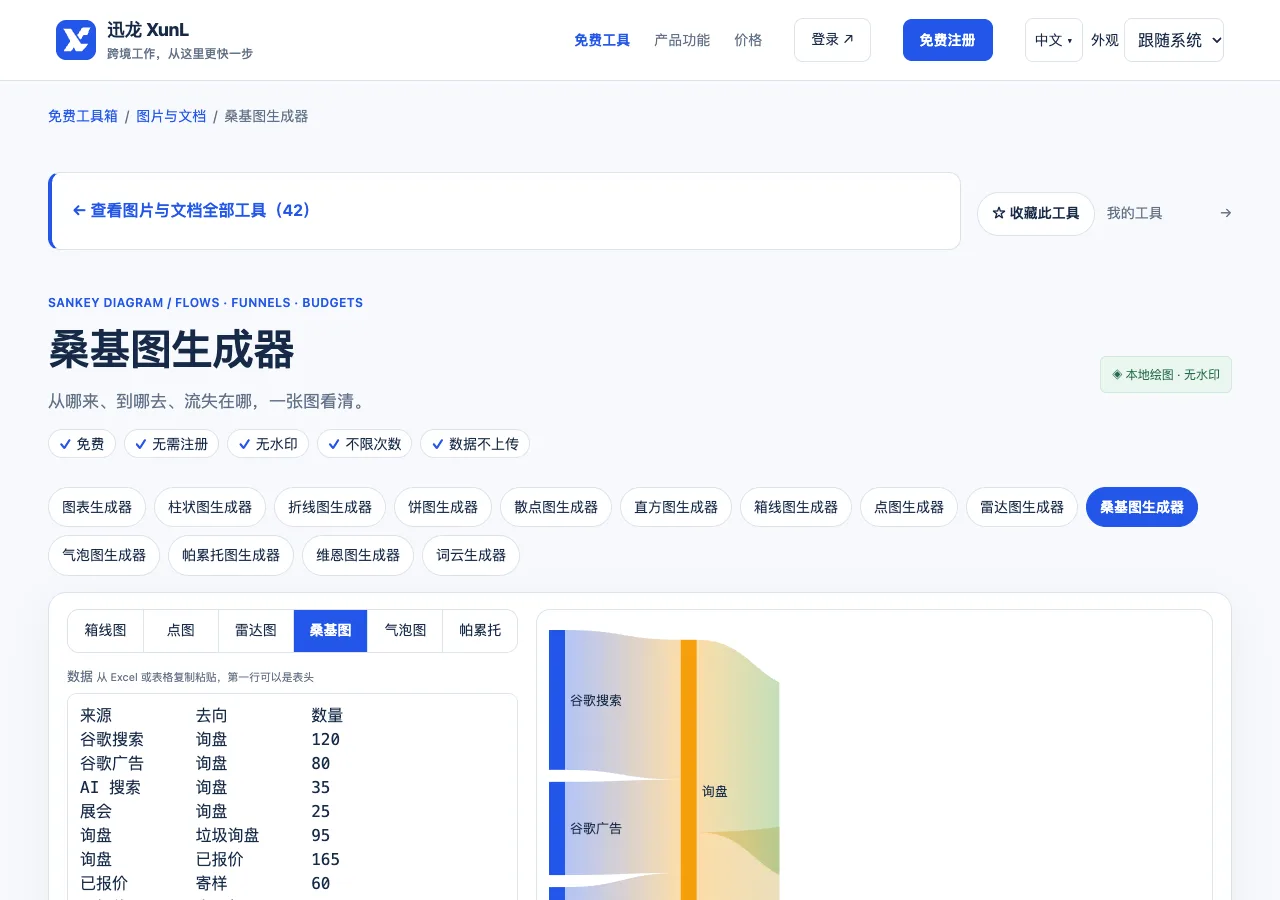
Task: Select the 折线图生成器 pill
Action: pyautogui.click(x=330, y=507)
